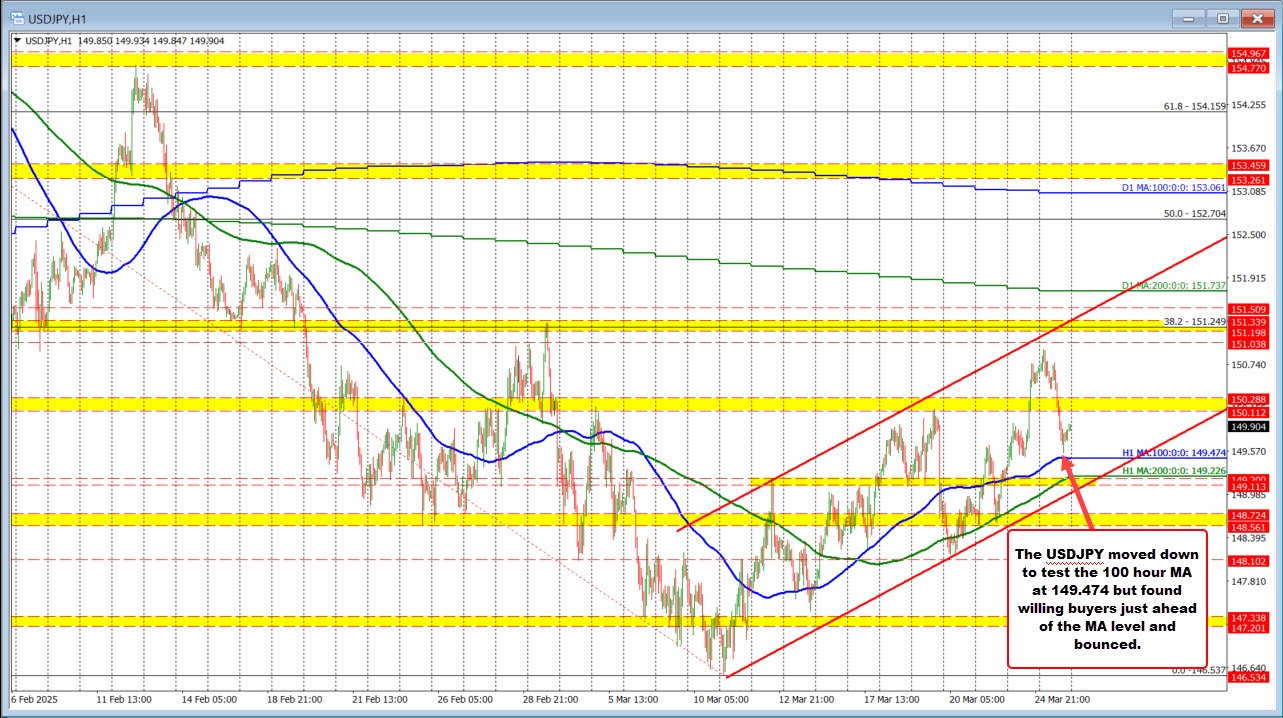Click the 150.740 price axis value
The height and width of the screenshot is (718, 1283).
tap(1249, 365)
